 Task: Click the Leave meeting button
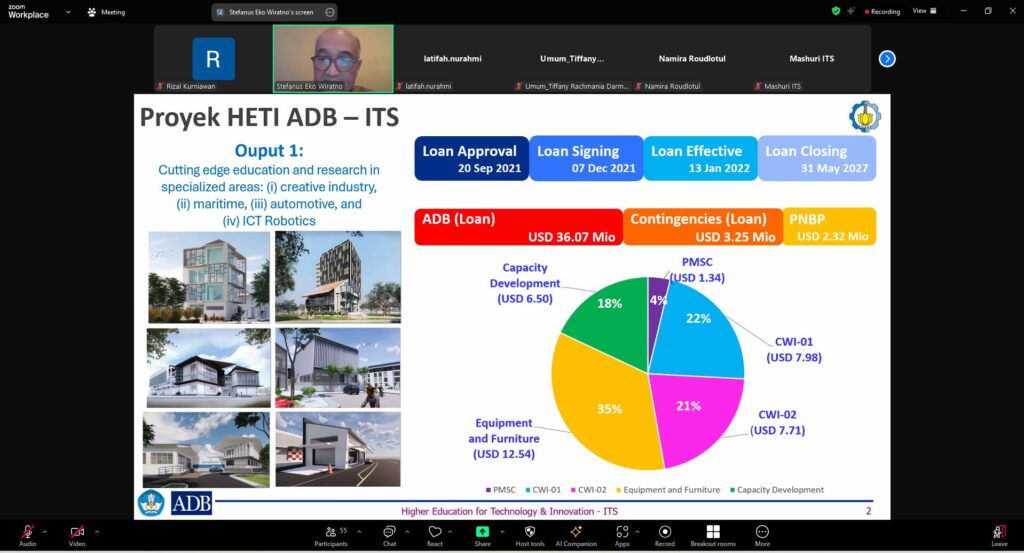pyautogui.click(x=998, y=534)
